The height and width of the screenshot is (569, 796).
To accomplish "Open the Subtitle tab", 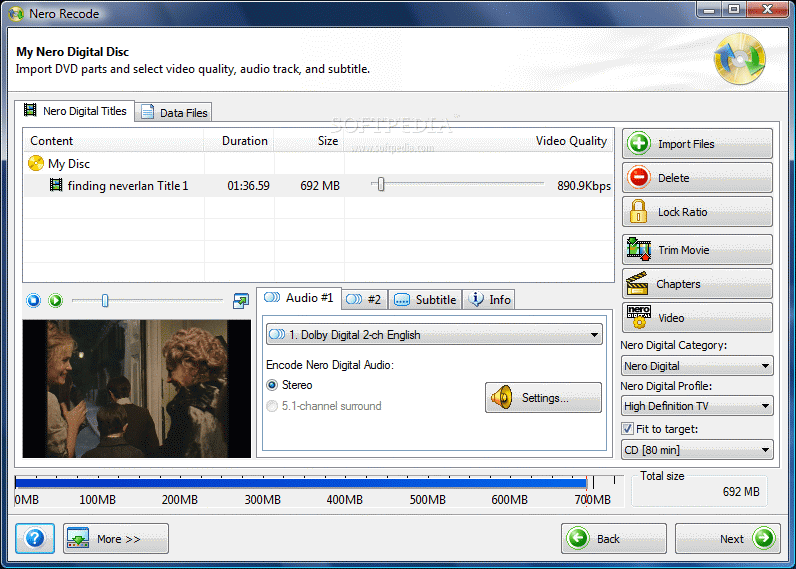I will coord(425,299).
